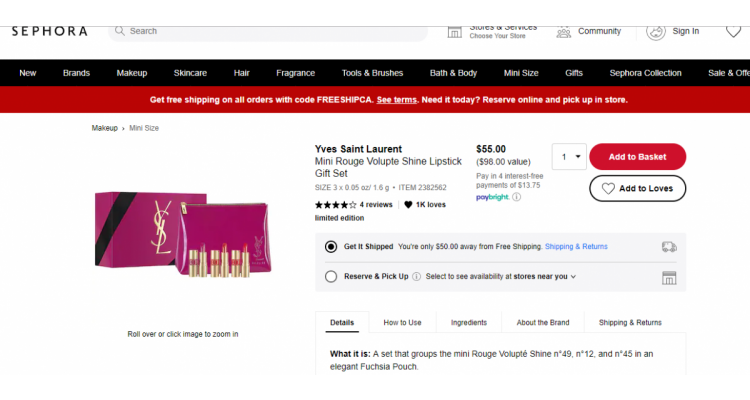The image size is (750, 400).
Task: Open the loves heart icon in header
Action: point(733,32)
